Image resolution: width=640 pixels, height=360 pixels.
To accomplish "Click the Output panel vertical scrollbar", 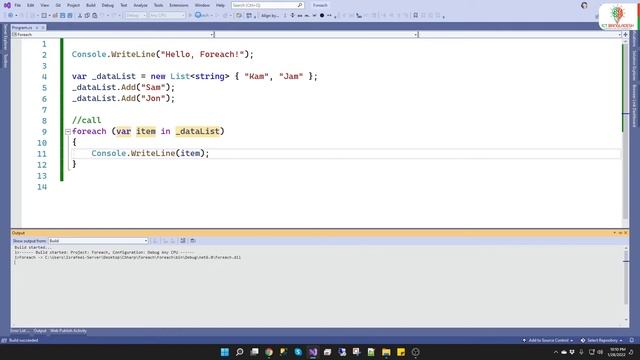I will coord(626,284).
